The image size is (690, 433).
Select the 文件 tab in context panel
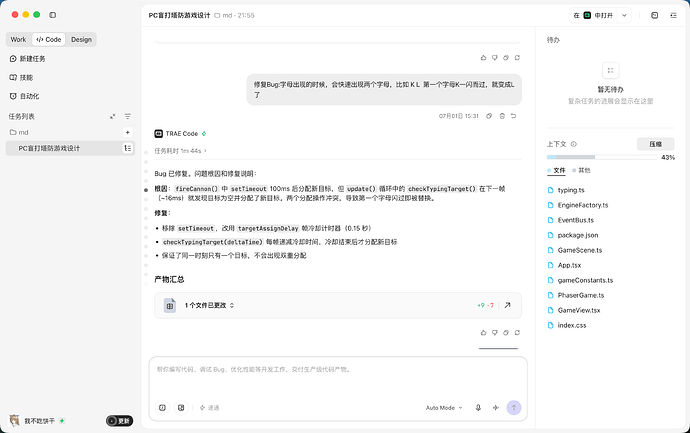coord(556,170)
